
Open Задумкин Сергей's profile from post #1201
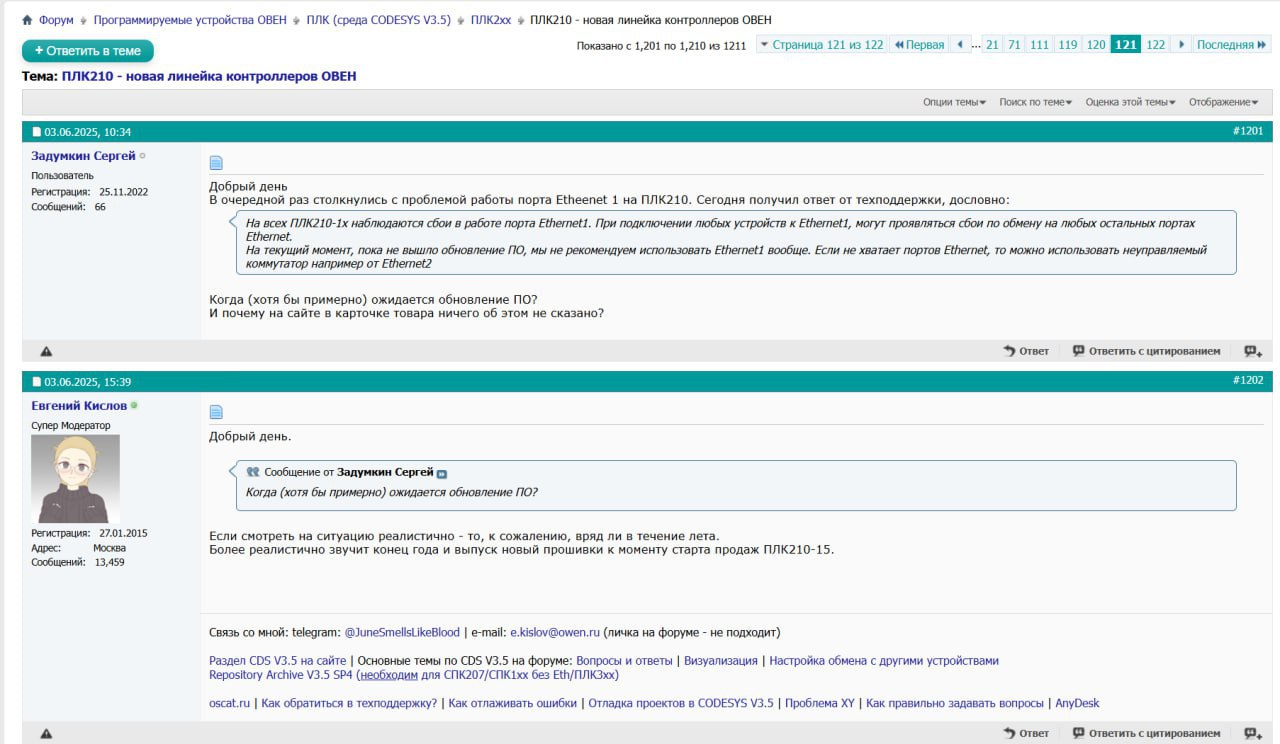83,156
